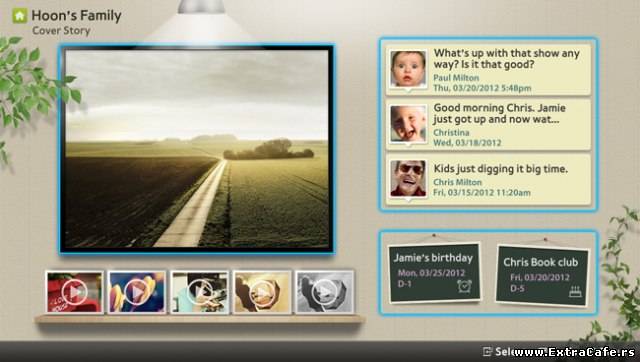Open Paul Milton's message about the show

[488, 70]
